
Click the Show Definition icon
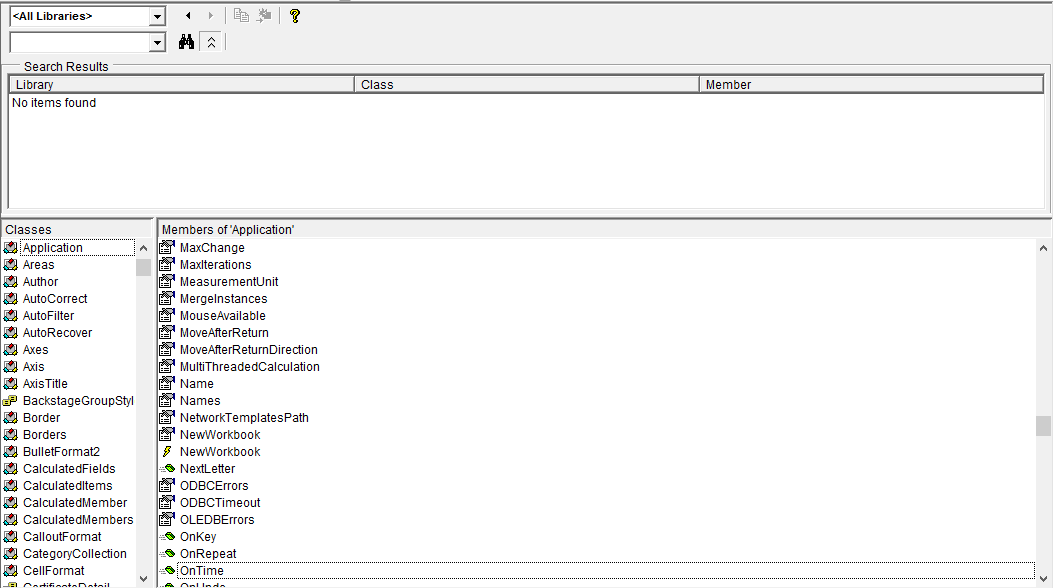(262, 15)
